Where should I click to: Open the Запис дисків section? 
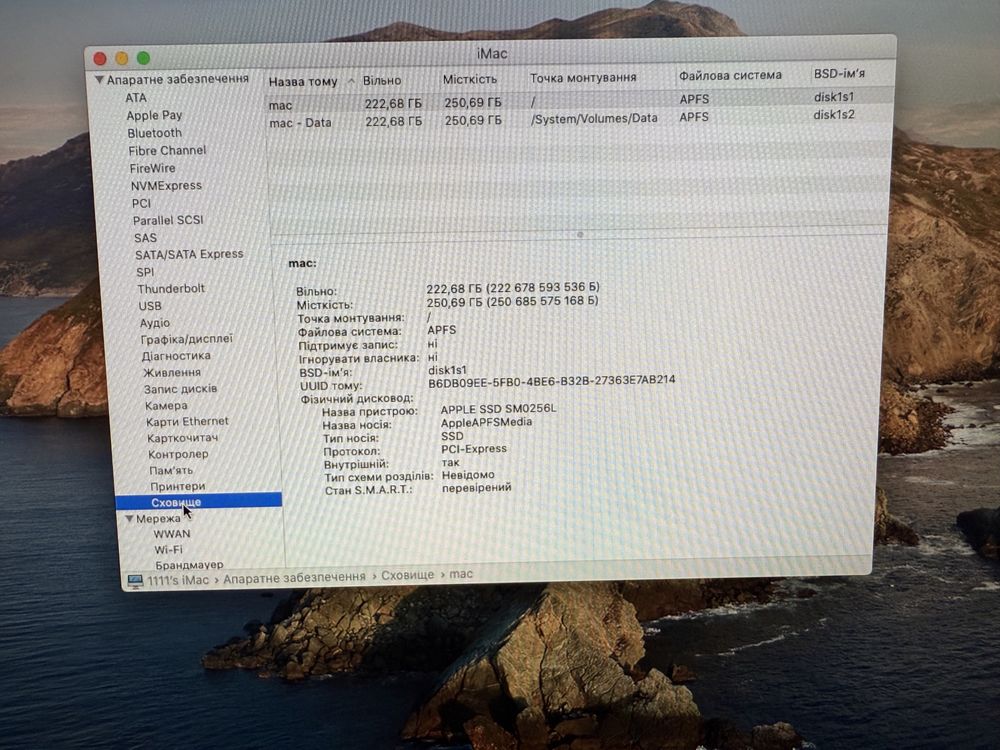(x=180, y=388)
